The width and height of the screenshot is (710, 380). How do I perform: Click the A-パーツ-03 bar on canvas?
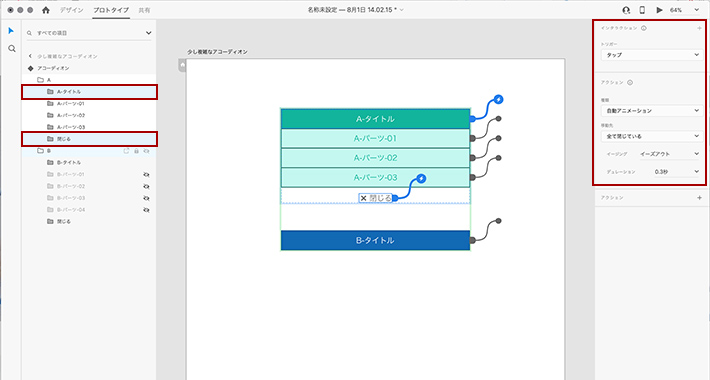375,178
